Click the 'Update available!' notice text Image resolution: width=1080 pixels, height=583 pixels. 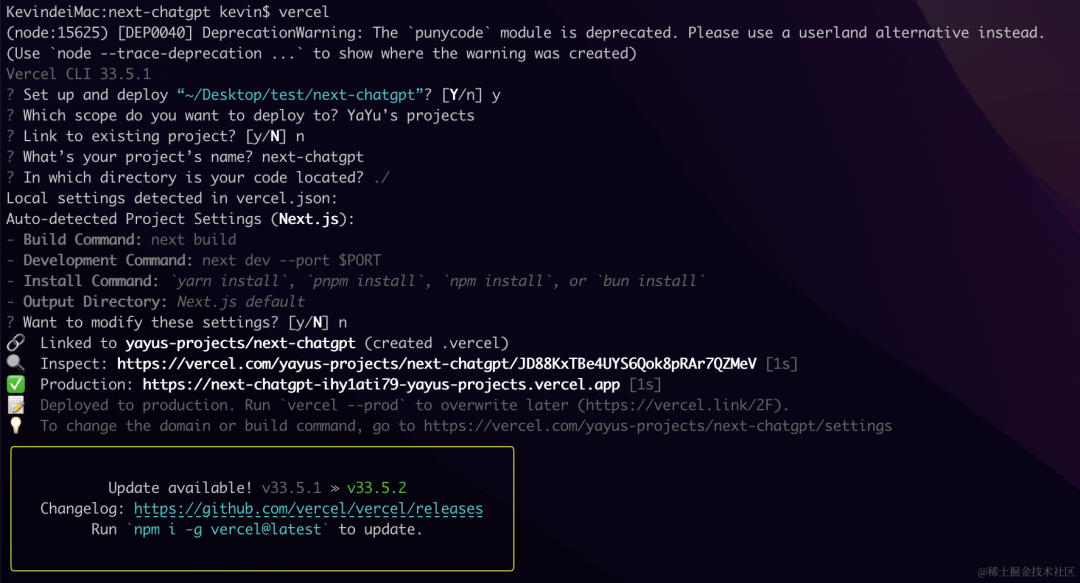tap(180, 488)
